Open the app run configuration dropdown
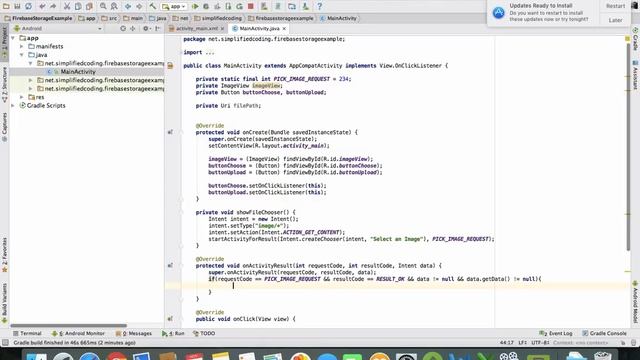Image resolution: width=640 pixels, height=360 pixels. pos(174,7)
